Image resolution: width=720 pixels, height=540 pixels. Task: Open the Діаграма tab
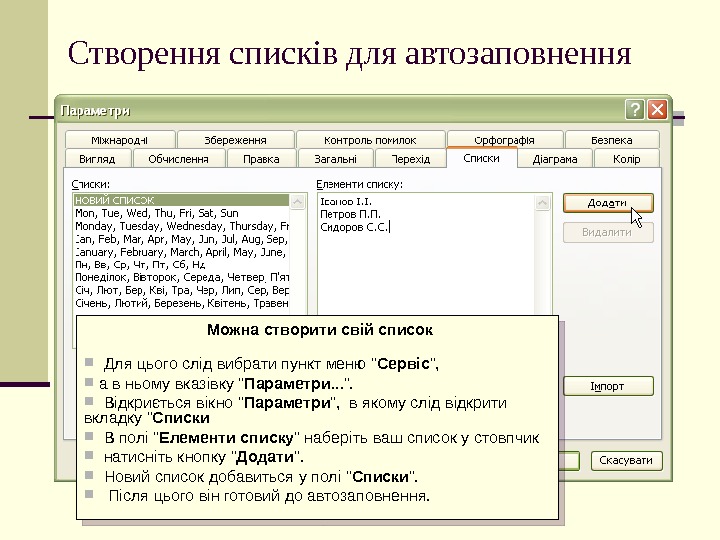(x=555, y=159)
